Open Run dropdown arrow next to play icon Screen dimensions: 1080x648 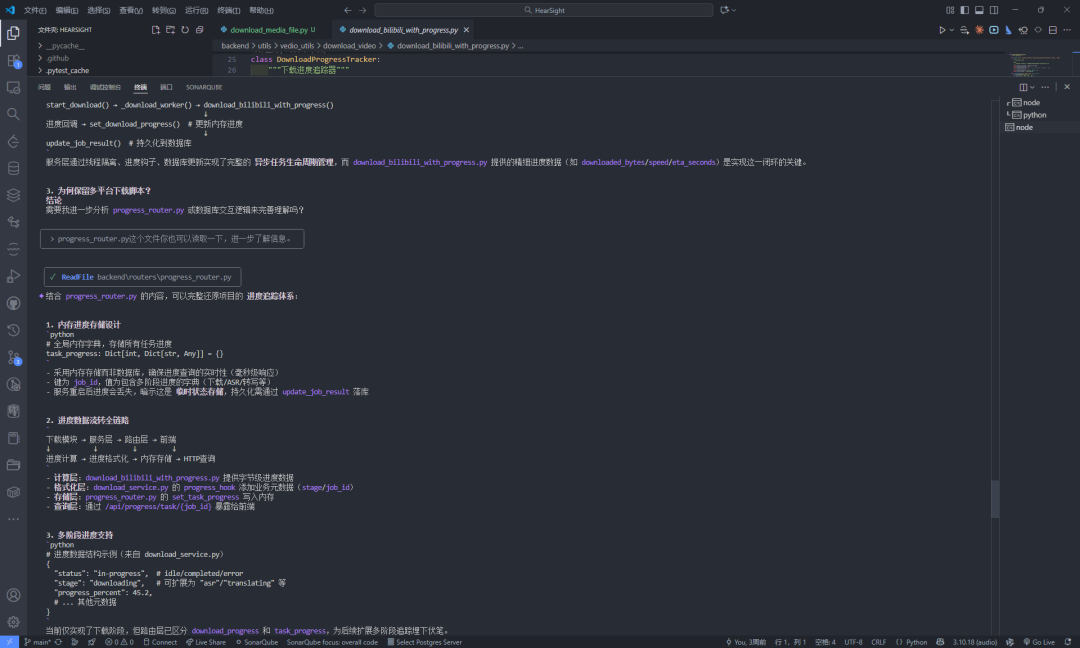pos(951,30)
